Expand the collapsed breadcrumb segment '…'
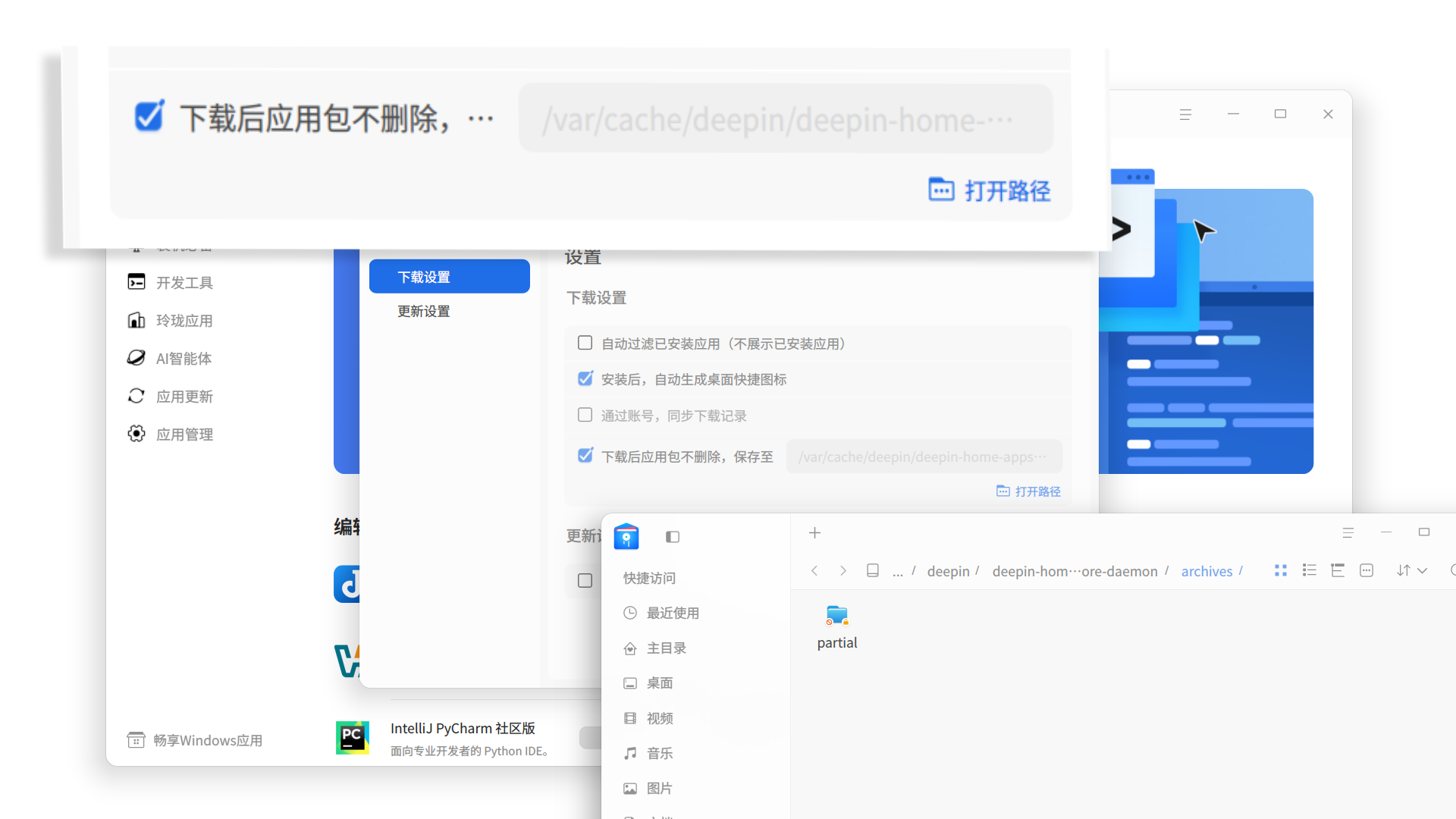Screen dimensions: 1456x819 click(x=897, y=571)
